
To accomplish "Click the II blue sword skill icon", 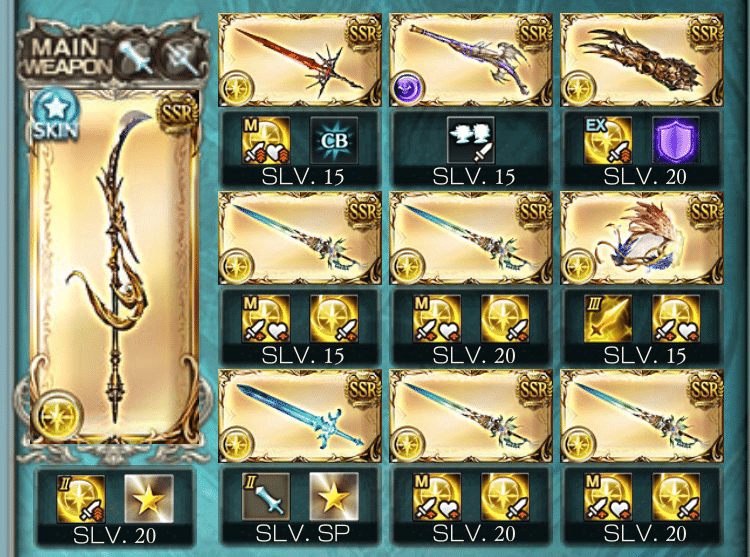I will coord(266,497).
